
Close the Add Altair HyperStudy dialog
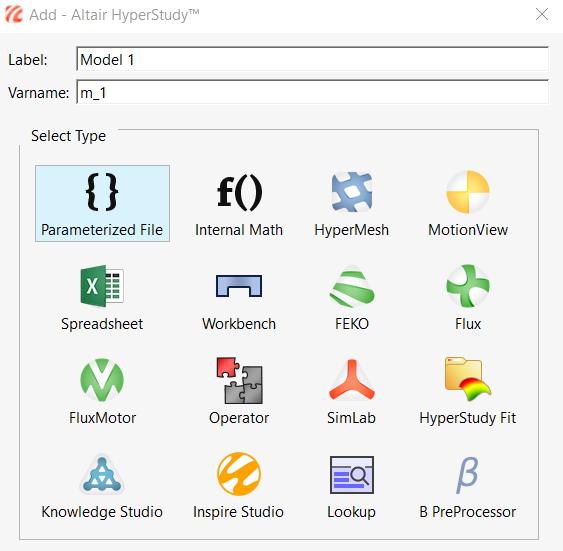pyautogui.click(x=542, y=15)
